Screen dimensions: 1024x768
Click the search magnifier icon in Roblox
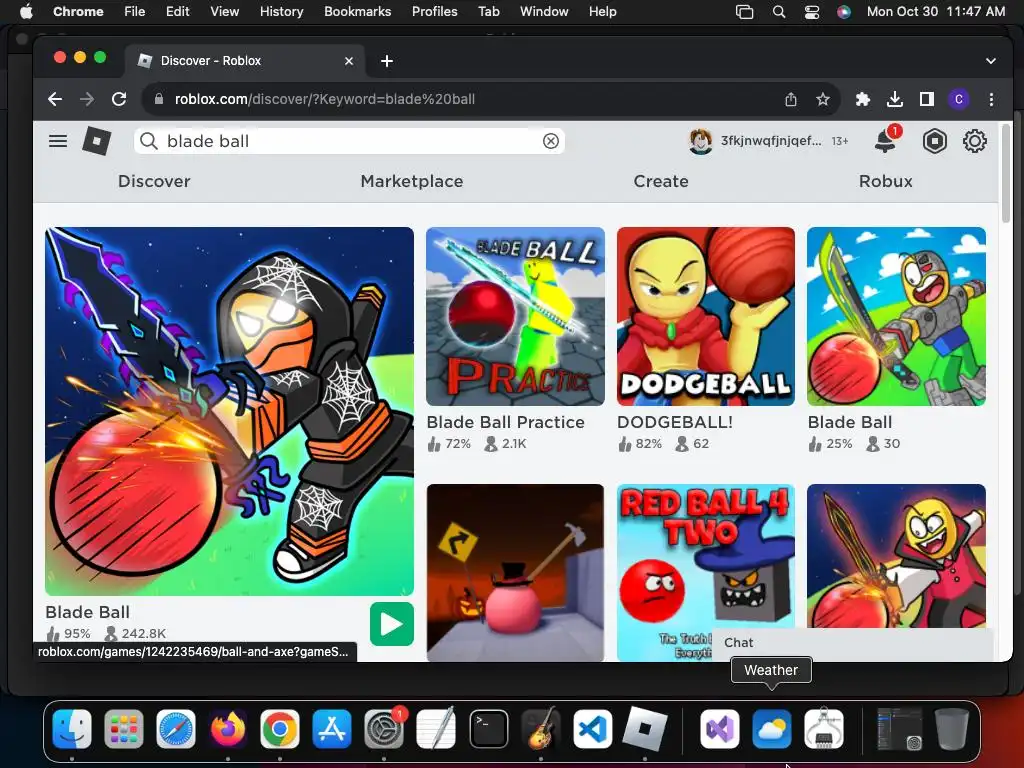tap(149, 141)
